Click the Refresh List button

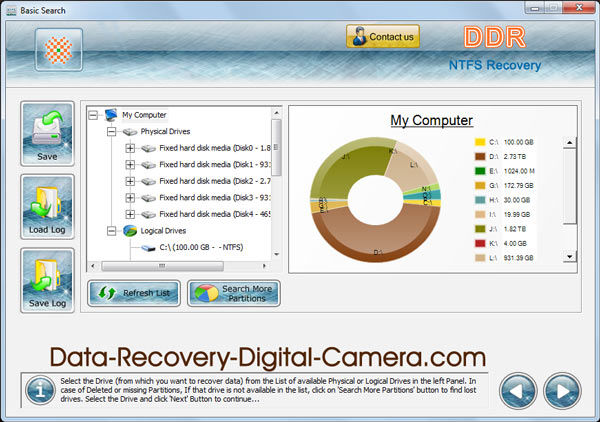134,293
